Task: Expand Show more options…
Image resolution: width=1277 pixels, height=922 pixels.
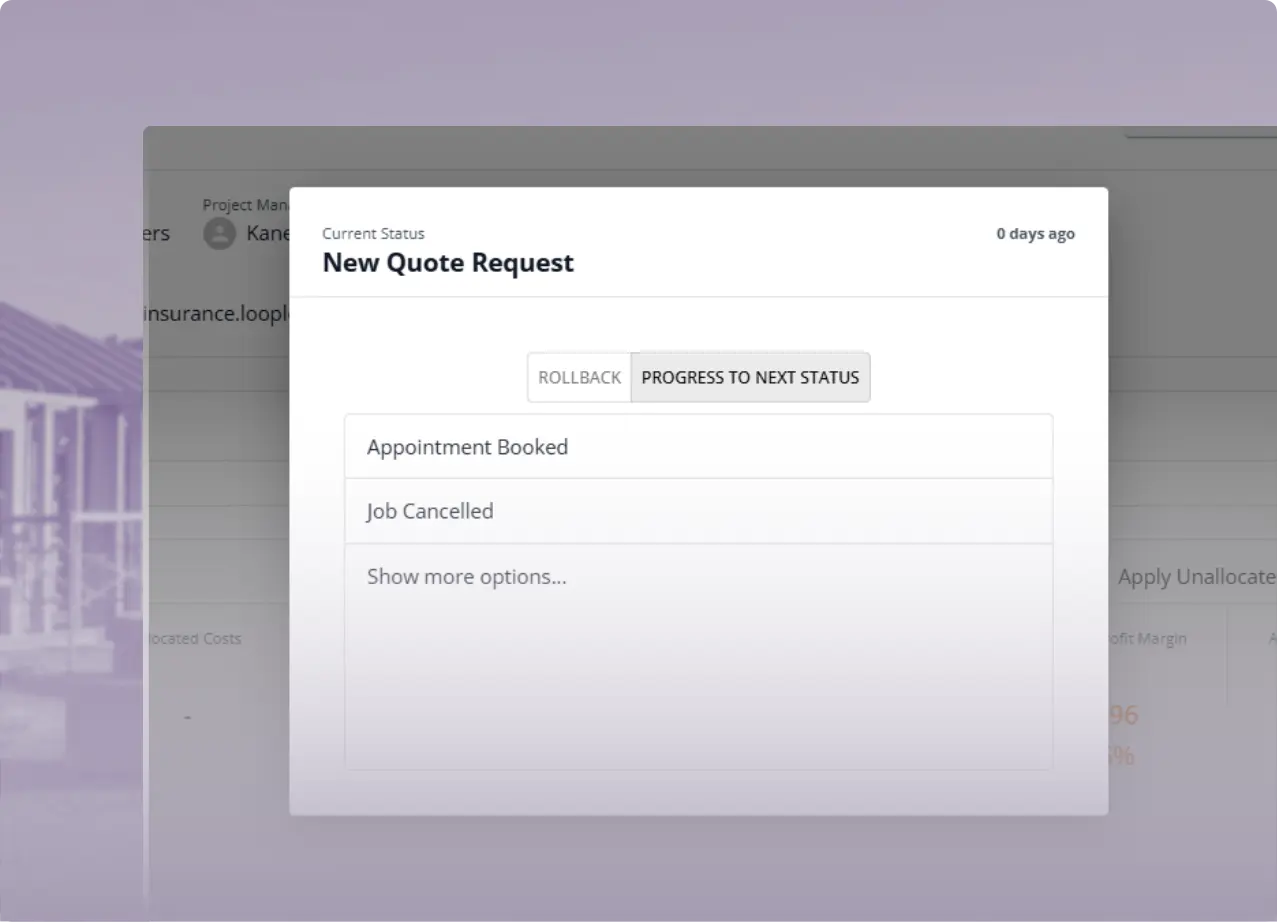Action: click(467, 577)
